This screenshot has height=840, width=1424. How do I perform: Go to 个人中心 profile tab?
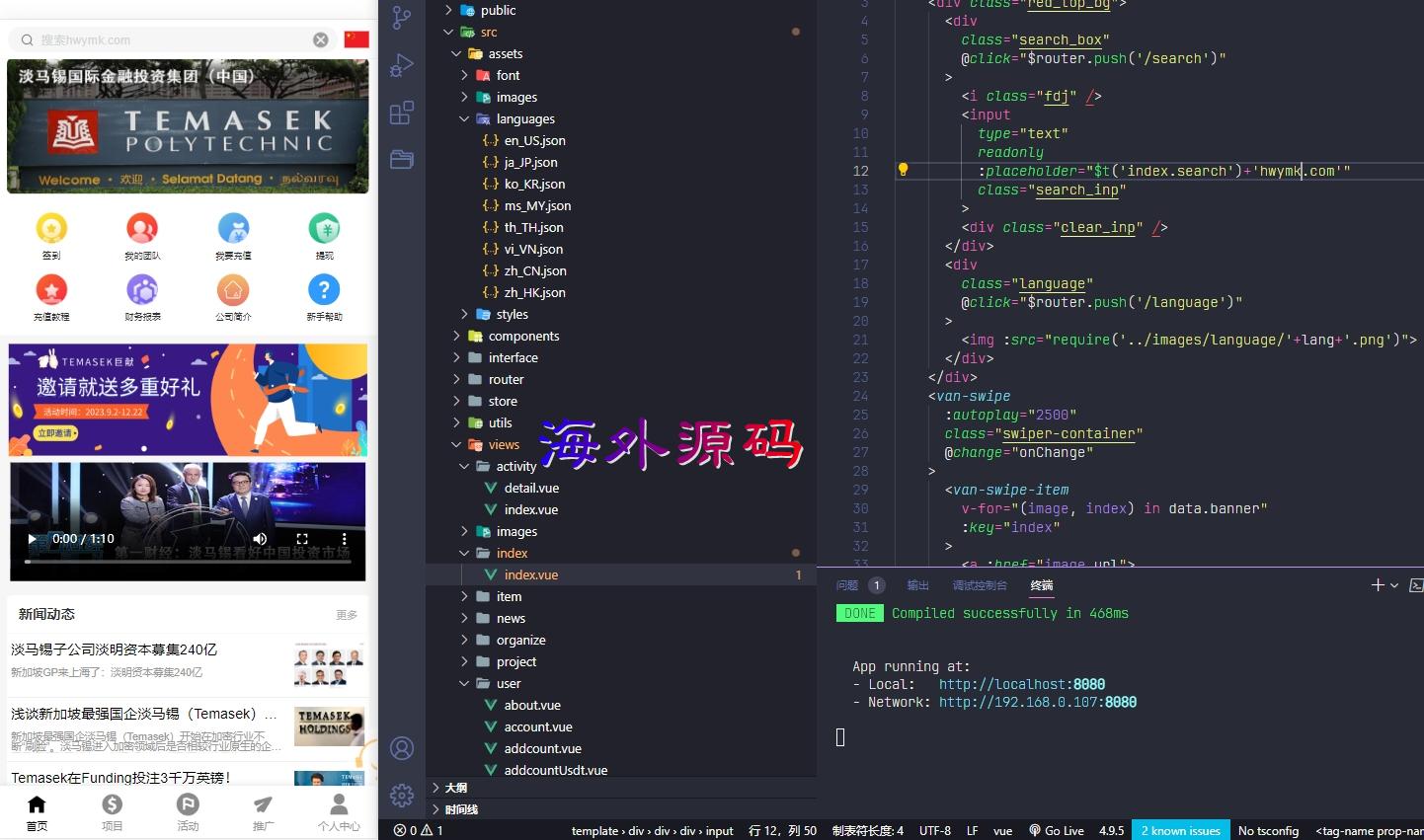pos(339,813)
